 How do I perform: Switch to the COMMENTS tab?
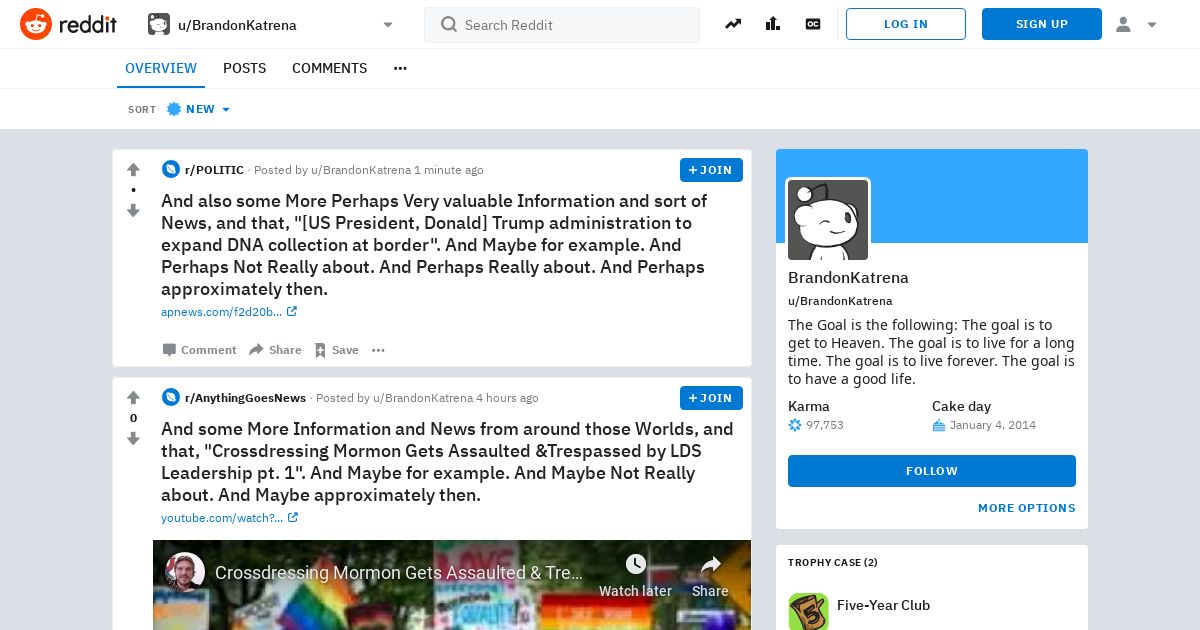pos(329,68)
